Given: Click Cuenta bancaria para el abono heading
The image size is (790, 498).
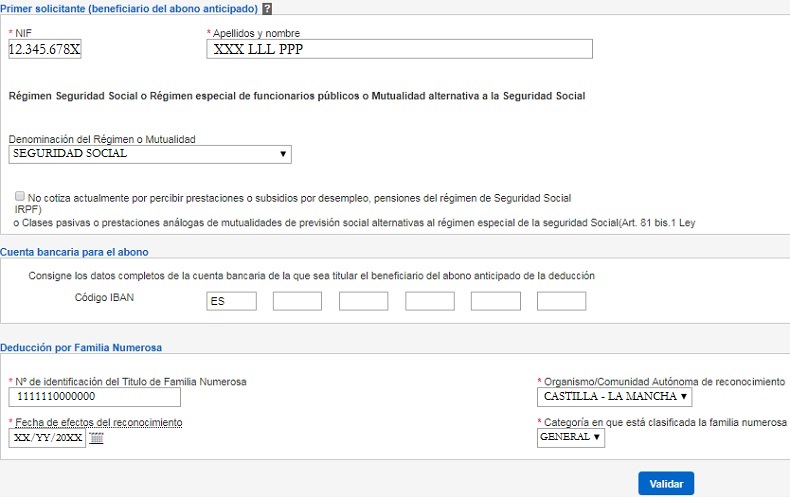Looking at the screenshot, I should [74, 252].
